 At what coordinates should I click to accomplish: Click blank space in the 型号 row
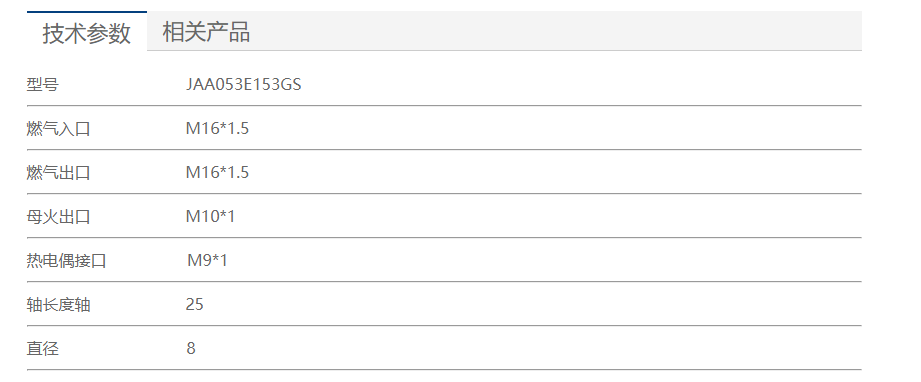click(581, 85)
